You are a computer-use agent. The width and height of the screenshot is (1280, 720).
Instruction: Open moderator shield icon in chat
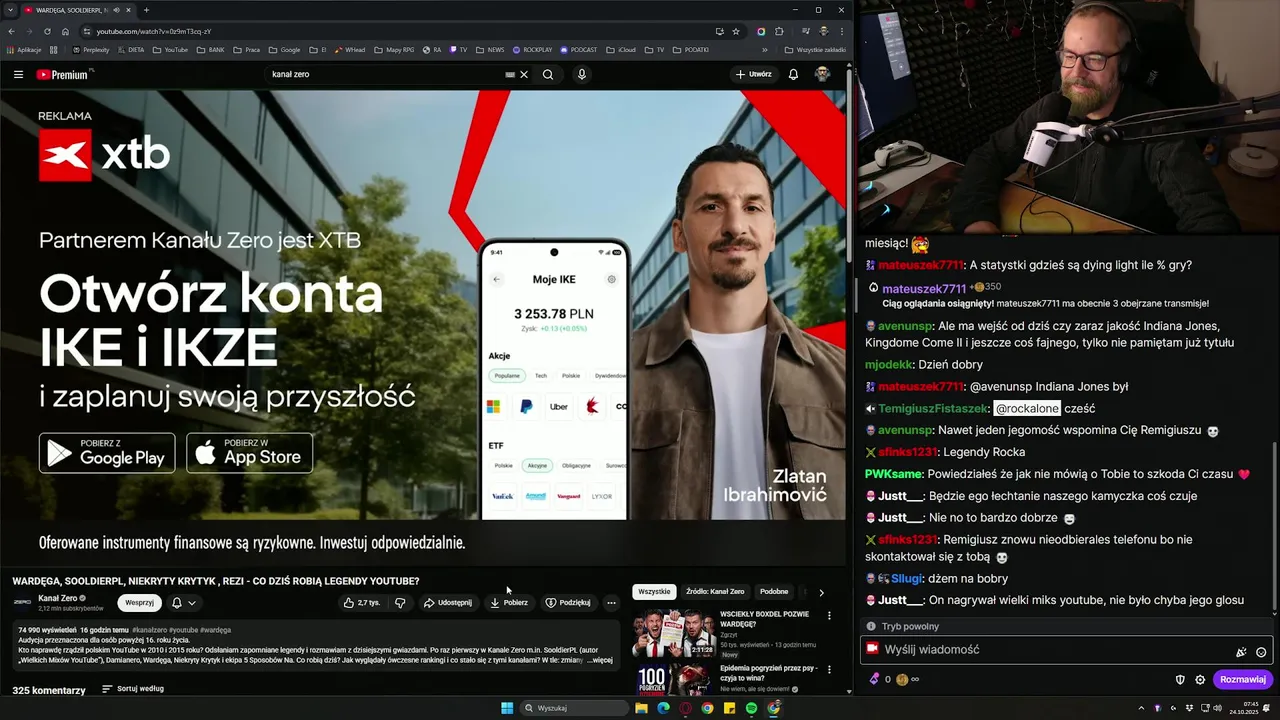1180,680
